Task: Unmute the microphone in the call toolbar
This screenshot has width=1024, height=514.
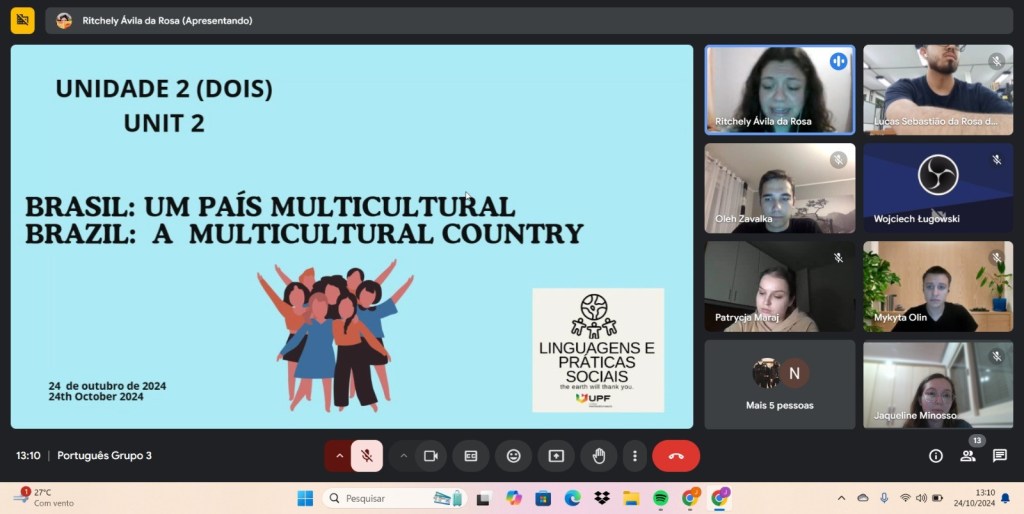Action: pos(367,456)
